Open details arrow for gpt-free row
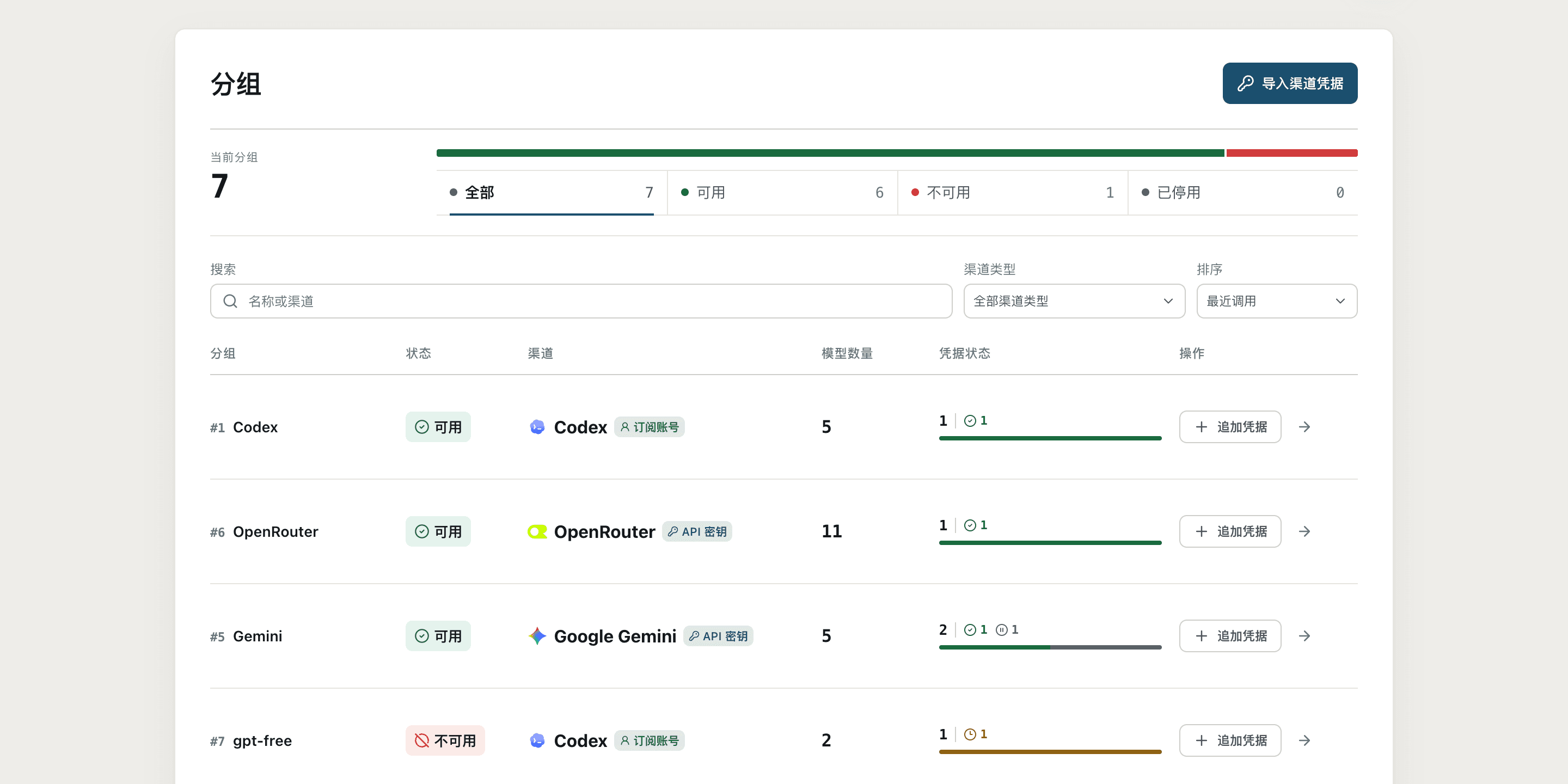The height and width of the screenshot is (784, 1568). point(1304,741)
